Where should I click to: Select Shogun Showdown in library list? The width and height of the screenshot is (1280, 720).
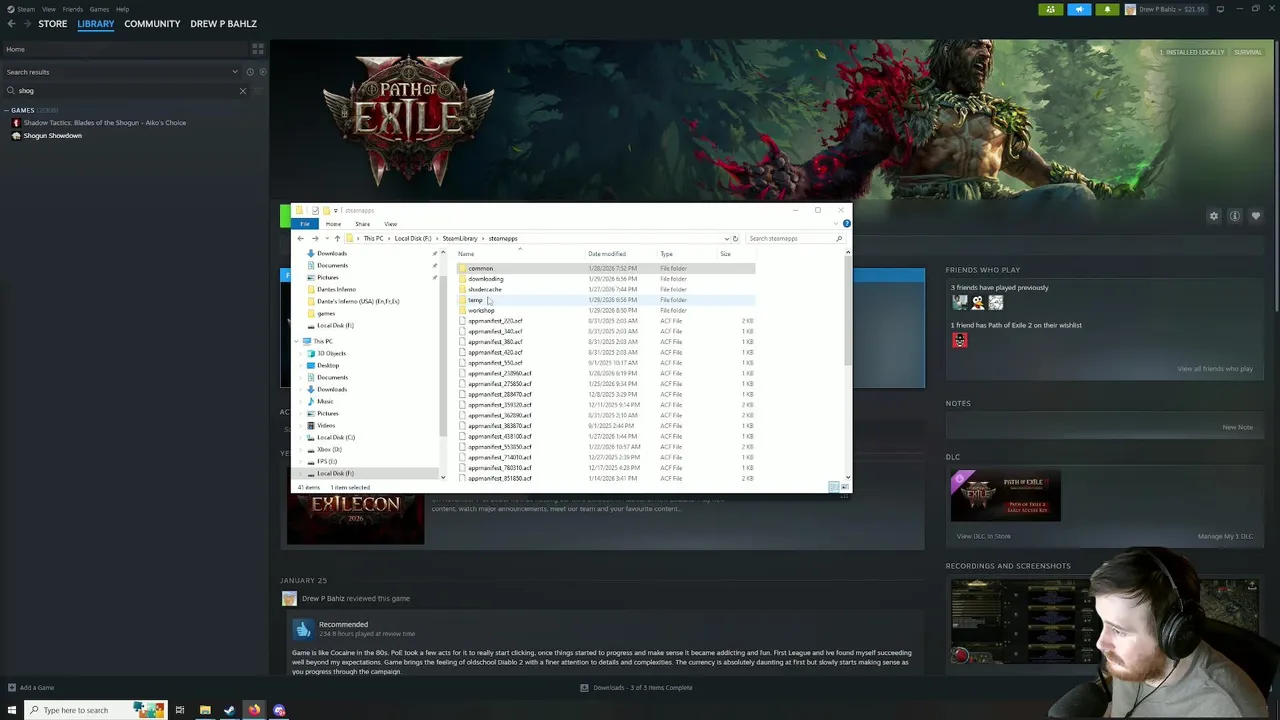point(52,136)
